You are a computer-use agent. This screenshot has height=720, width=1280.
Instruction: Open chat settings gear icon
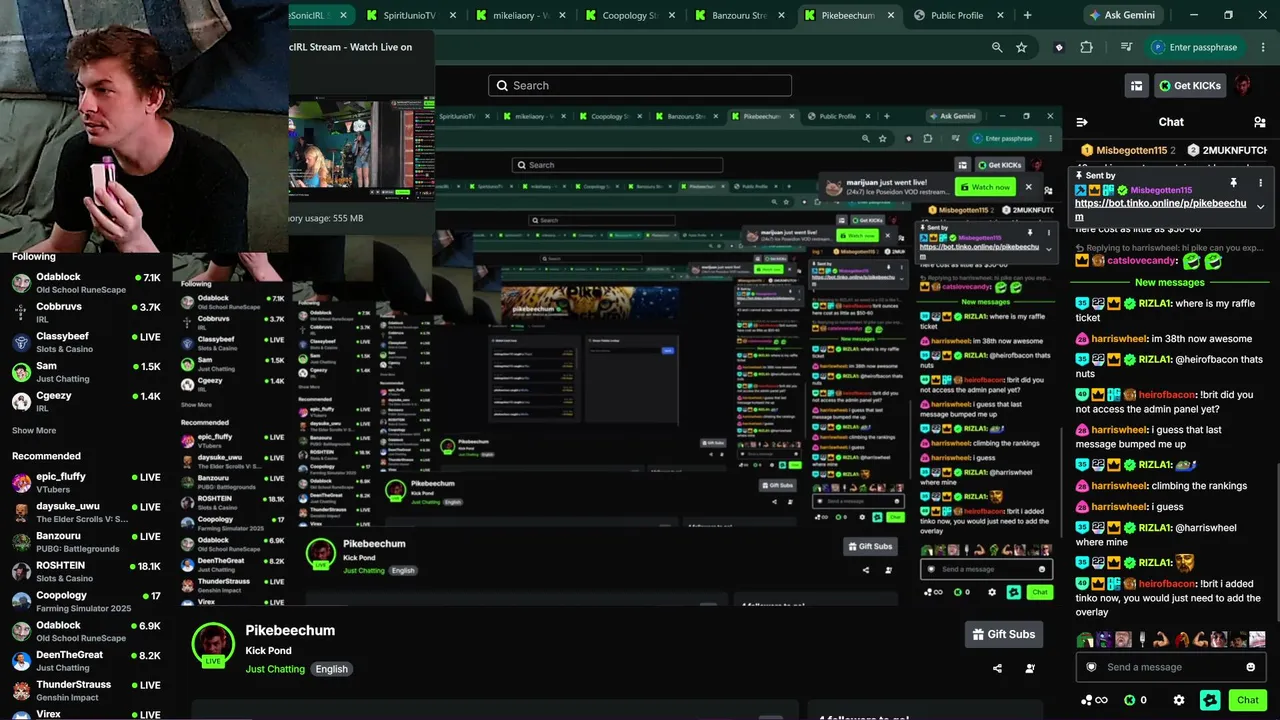click(x=1179, y=700)
